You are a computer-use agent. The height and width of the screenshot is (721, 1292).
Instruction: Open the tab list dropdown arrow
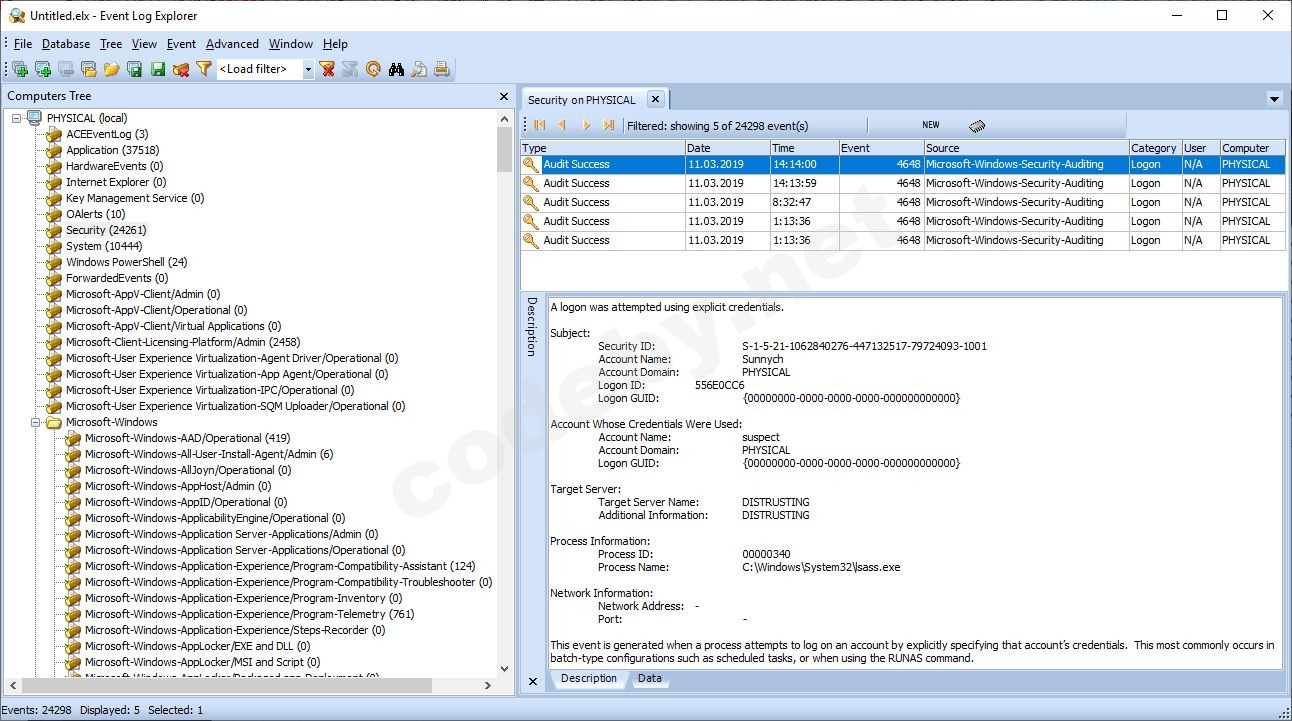pyautogui.click(x=1274, y=99)
